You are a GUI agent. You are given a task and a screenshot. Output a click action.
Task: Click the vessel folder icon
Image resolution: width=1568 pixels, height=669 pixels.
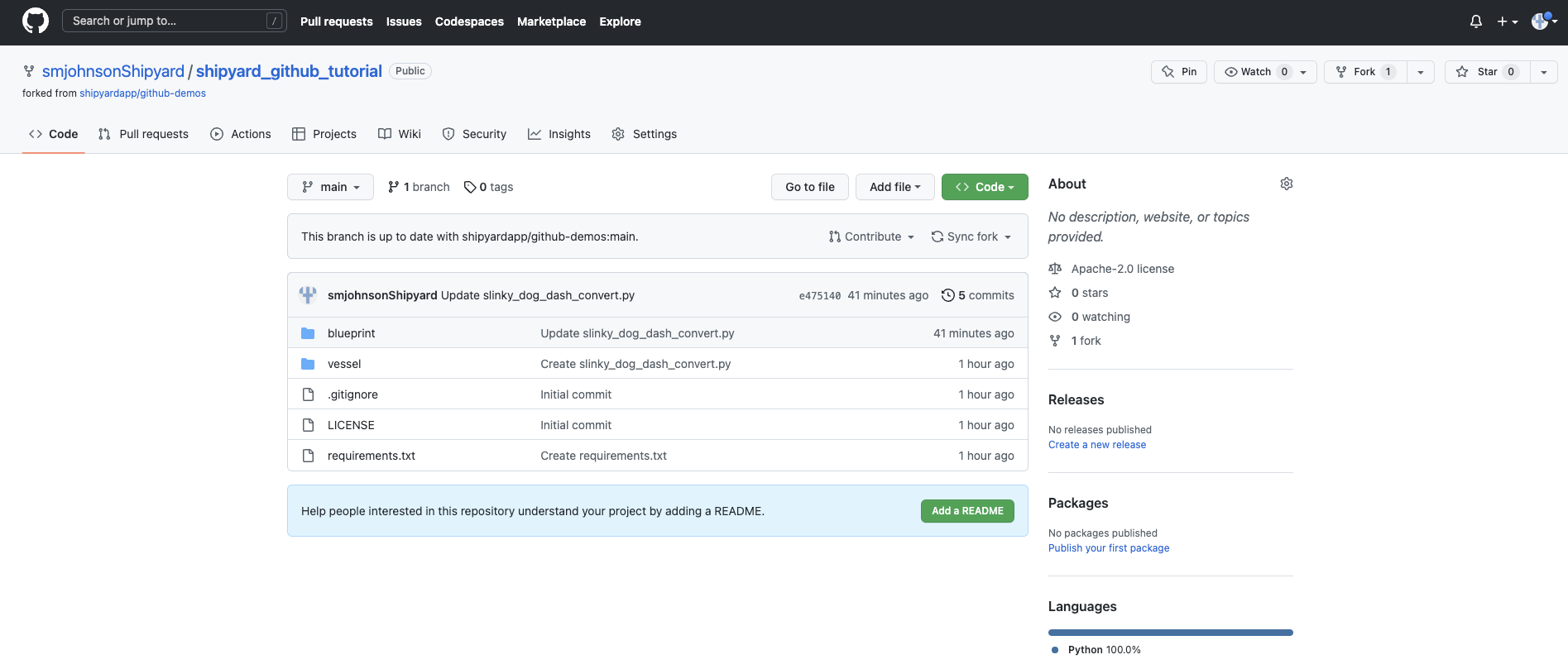click(308, 364)
